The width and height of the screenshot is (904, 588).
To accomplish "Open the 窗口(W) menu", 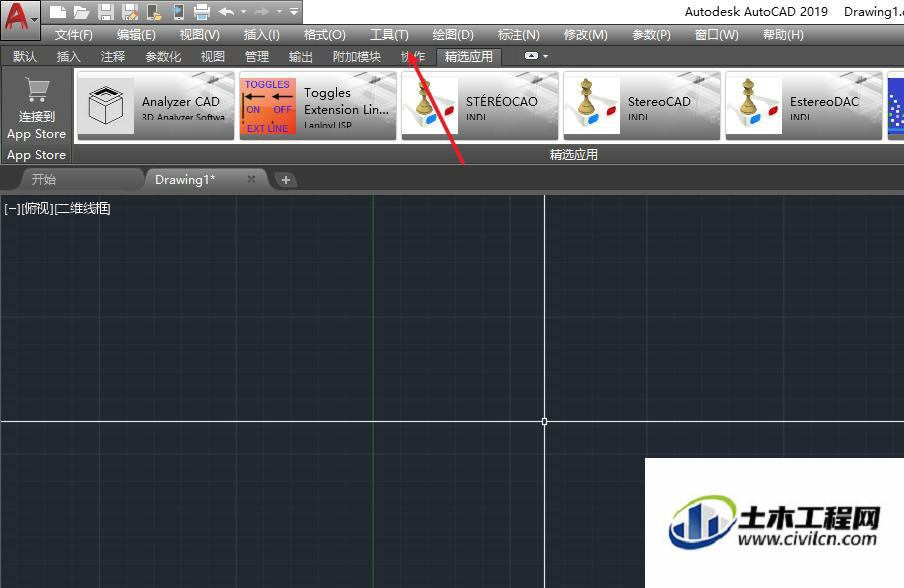I will [x=717, y=35].
